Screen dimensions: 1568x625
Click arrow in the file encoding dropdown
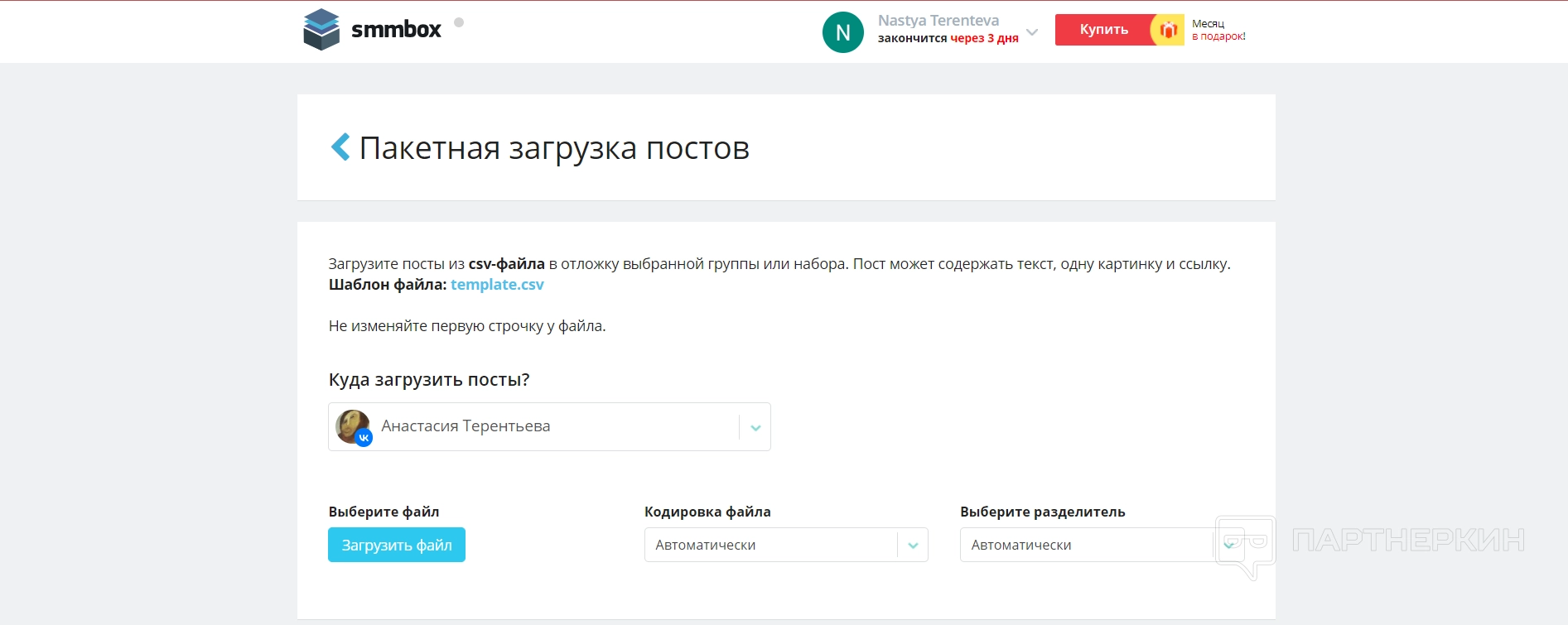(913, 546)
